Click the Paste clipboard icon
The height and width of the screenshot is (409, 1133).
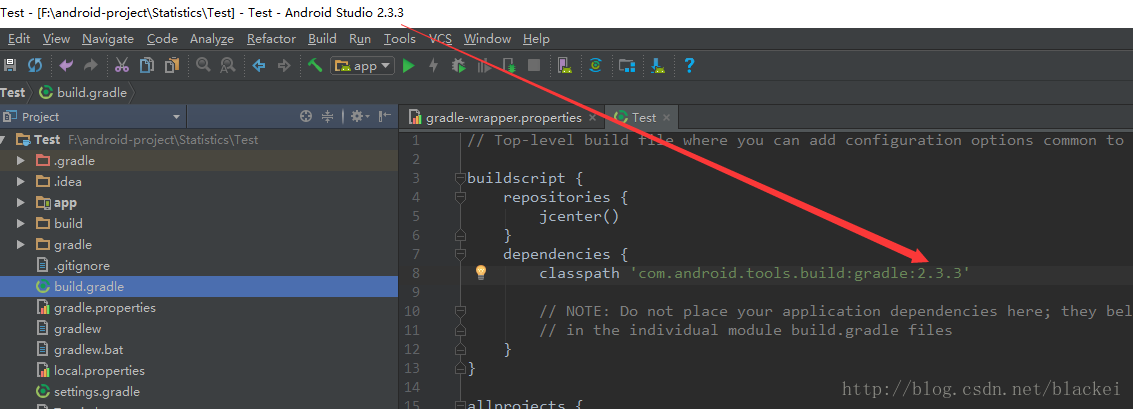(x=171, y=66)
